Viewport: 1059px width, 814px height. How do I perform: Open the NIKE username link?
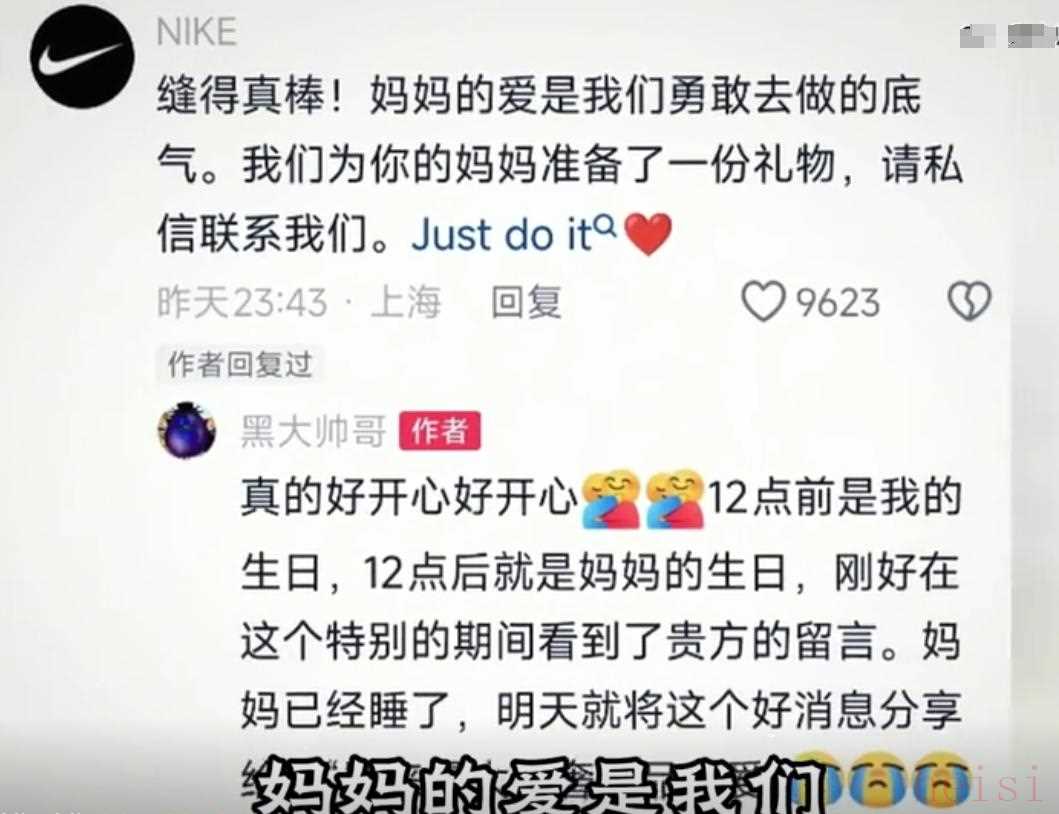point(197,32)
